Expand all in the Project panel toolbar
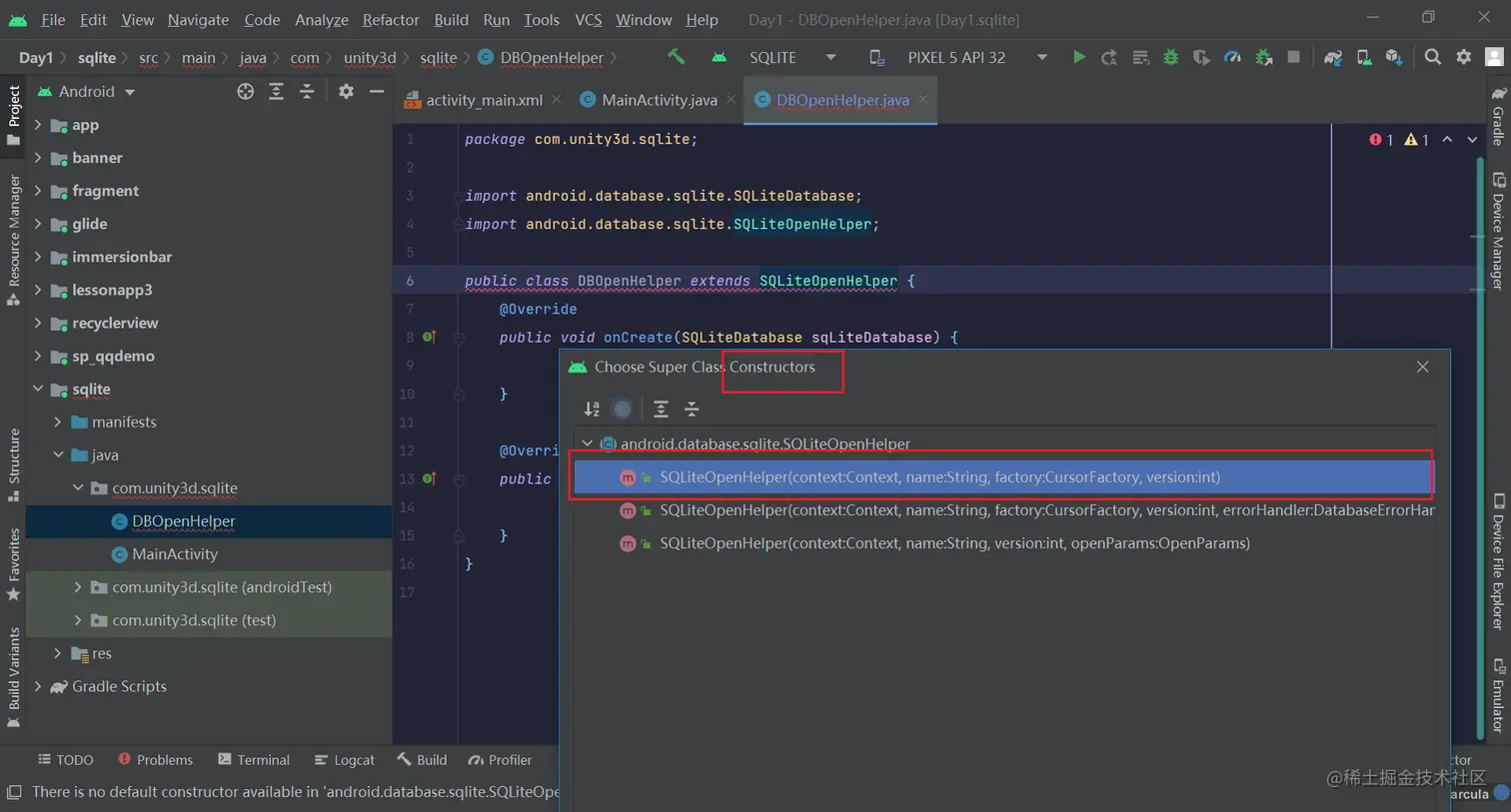The height and width of the screenshot is (812, 1511). click(276, 91)
